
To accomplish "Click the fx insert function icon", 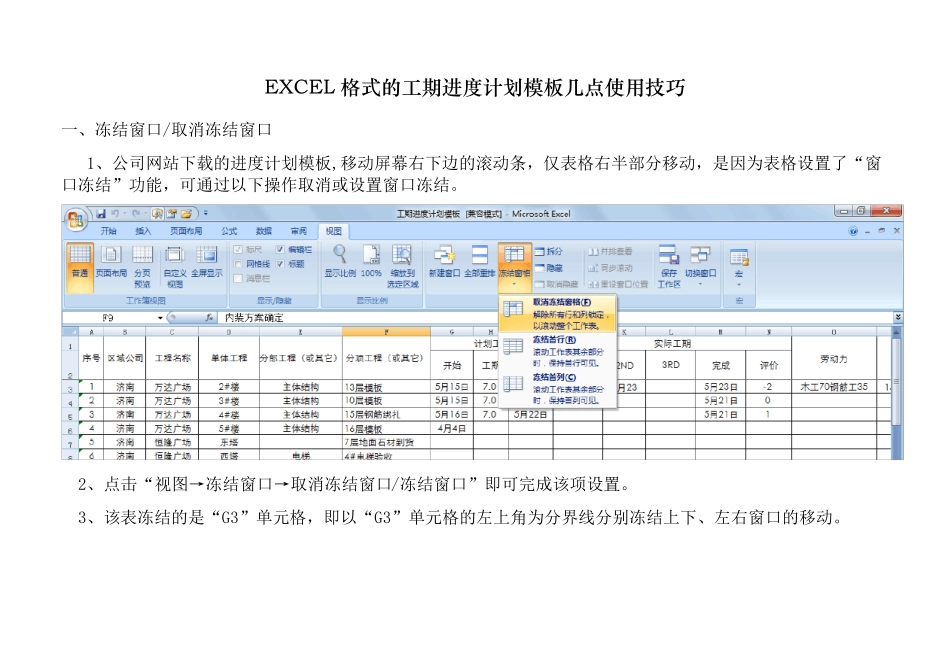I will [209, 318].
